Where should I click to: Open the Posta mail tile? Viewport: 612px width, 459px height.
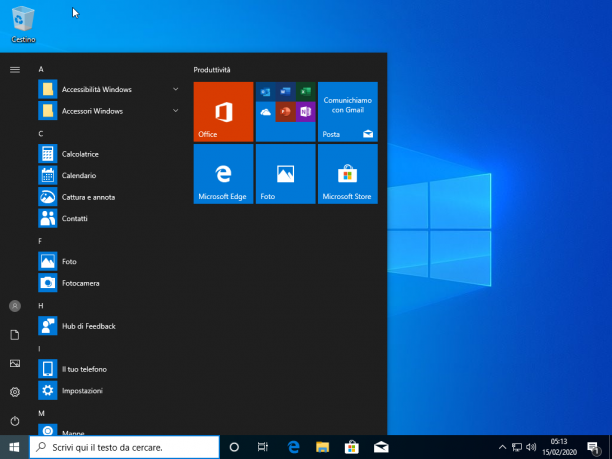[348, 112]
